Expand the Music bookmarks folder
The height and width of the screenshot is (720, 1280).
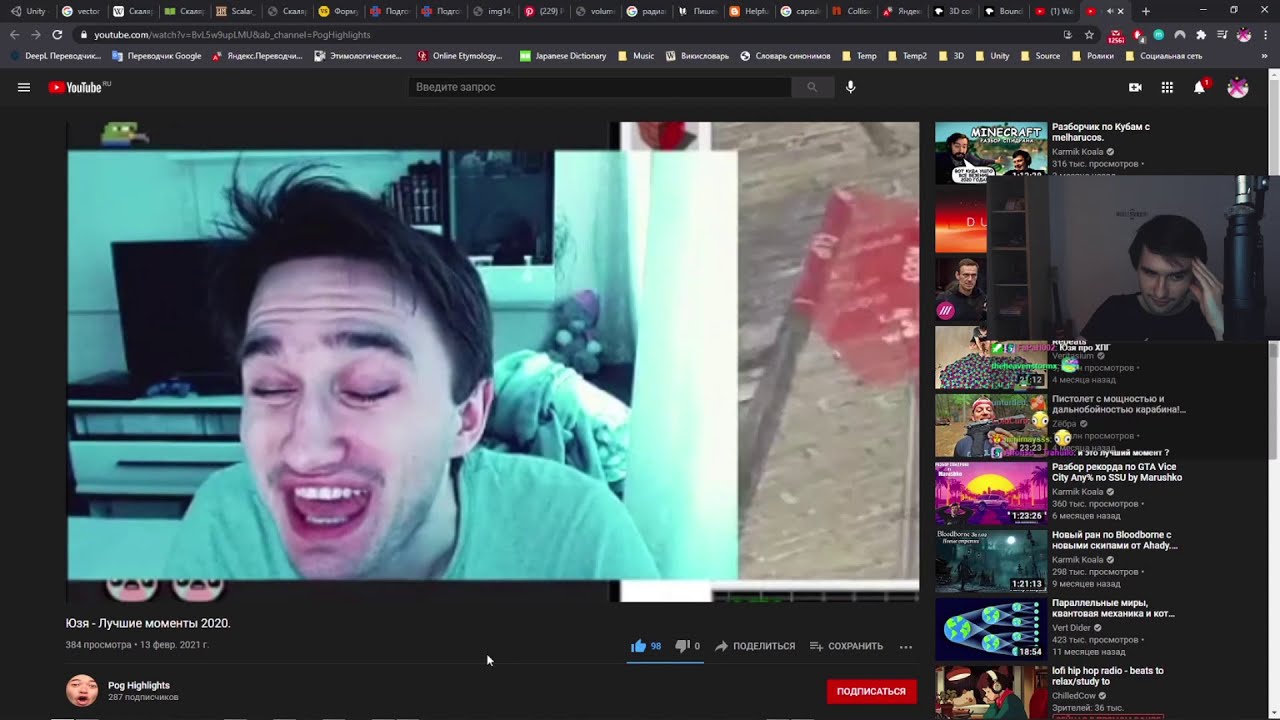pos(636,56)
